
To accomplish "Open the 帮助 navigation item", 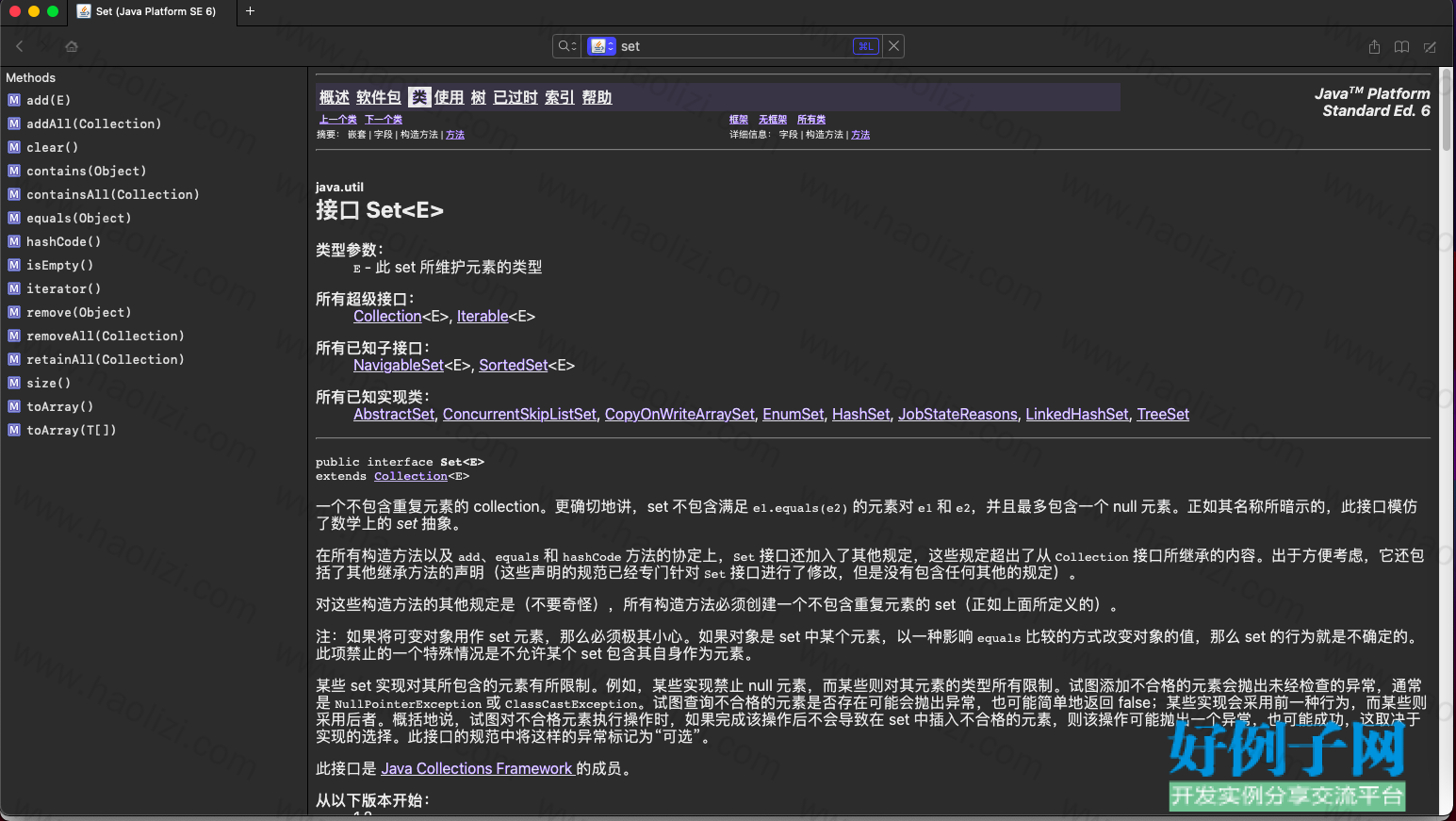I will point(597,97).
